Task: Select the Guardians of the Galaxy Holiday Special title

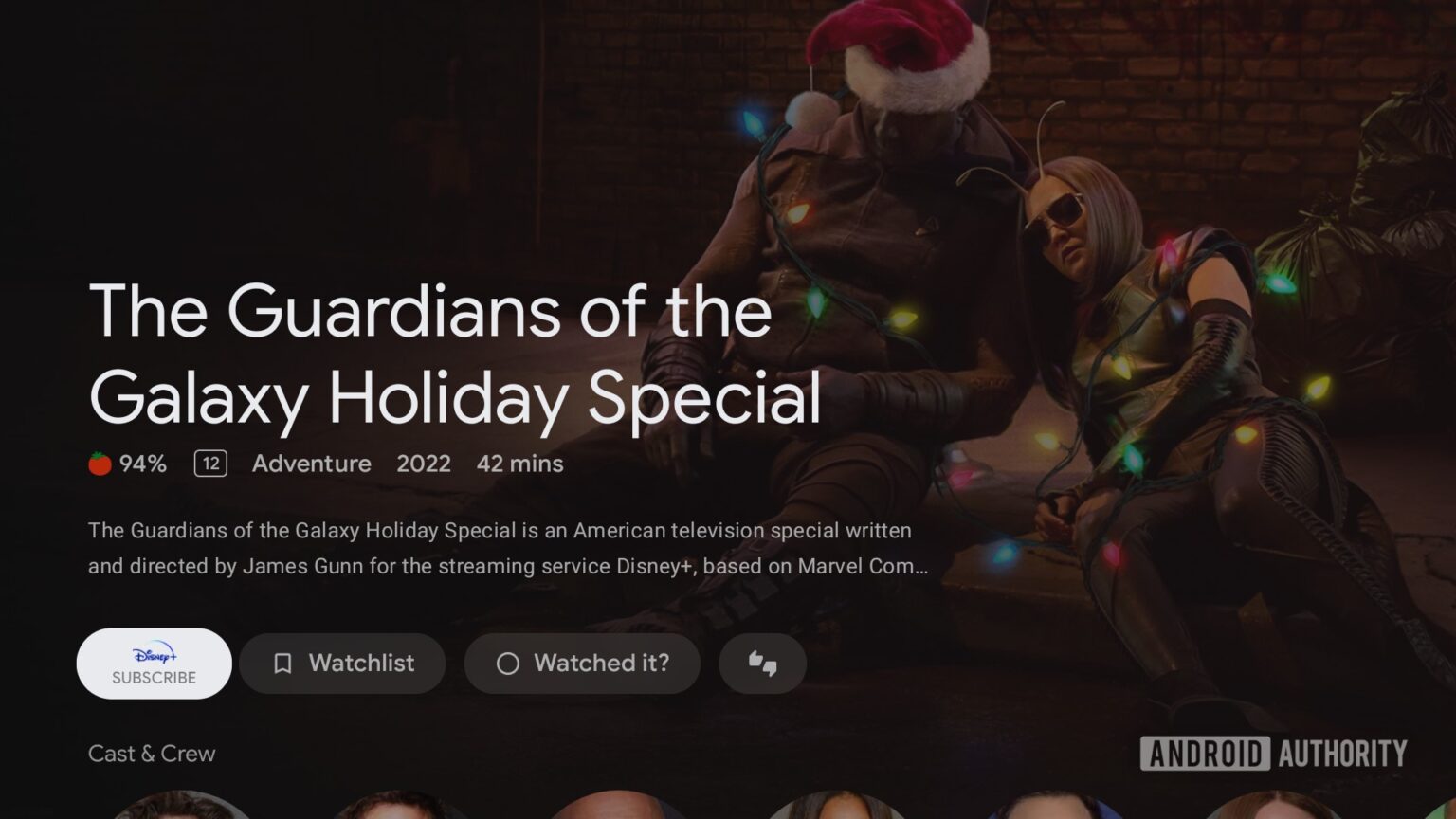Action: click(x=455, y=354)
